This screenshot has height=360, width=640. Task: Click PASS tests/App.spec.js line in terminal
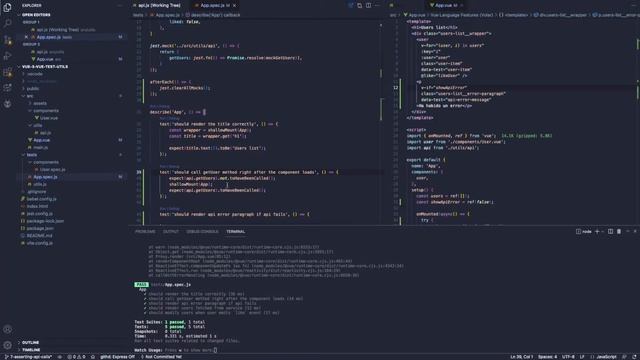point(162,284)
